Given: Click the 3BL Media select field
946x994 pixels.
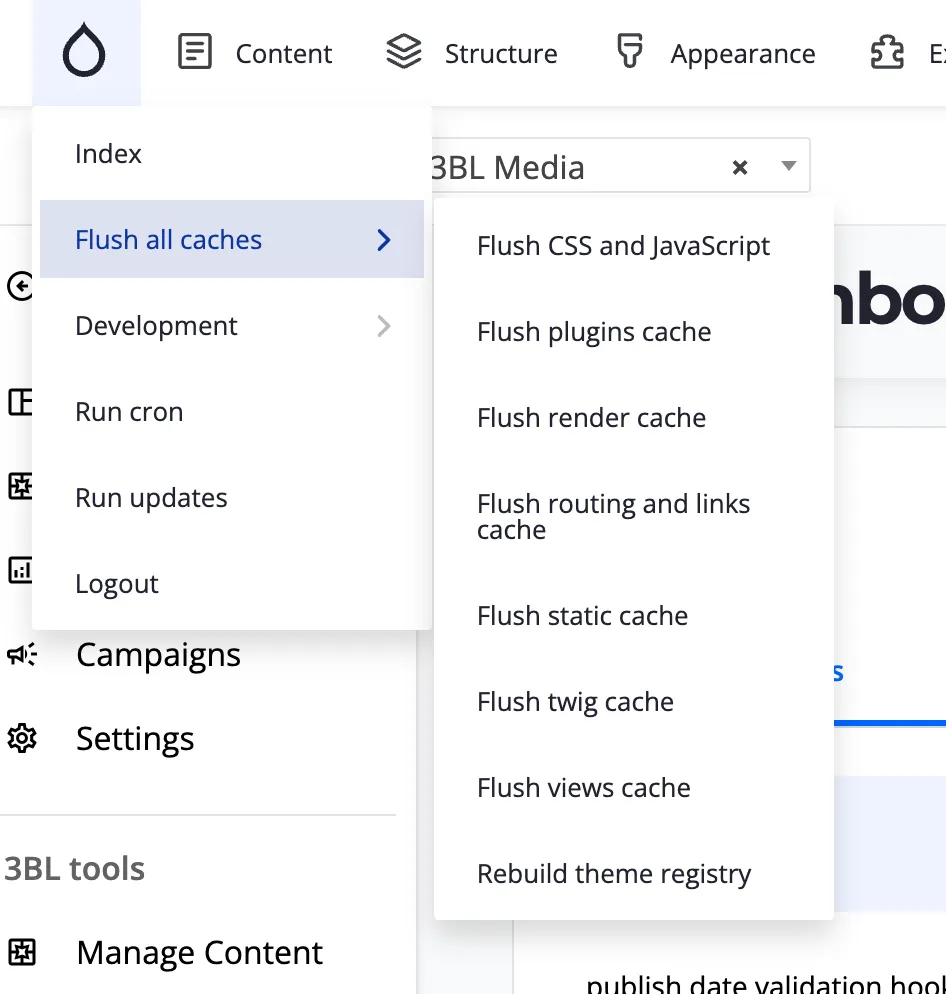Looking at the screenshot, I should point(620,165).
